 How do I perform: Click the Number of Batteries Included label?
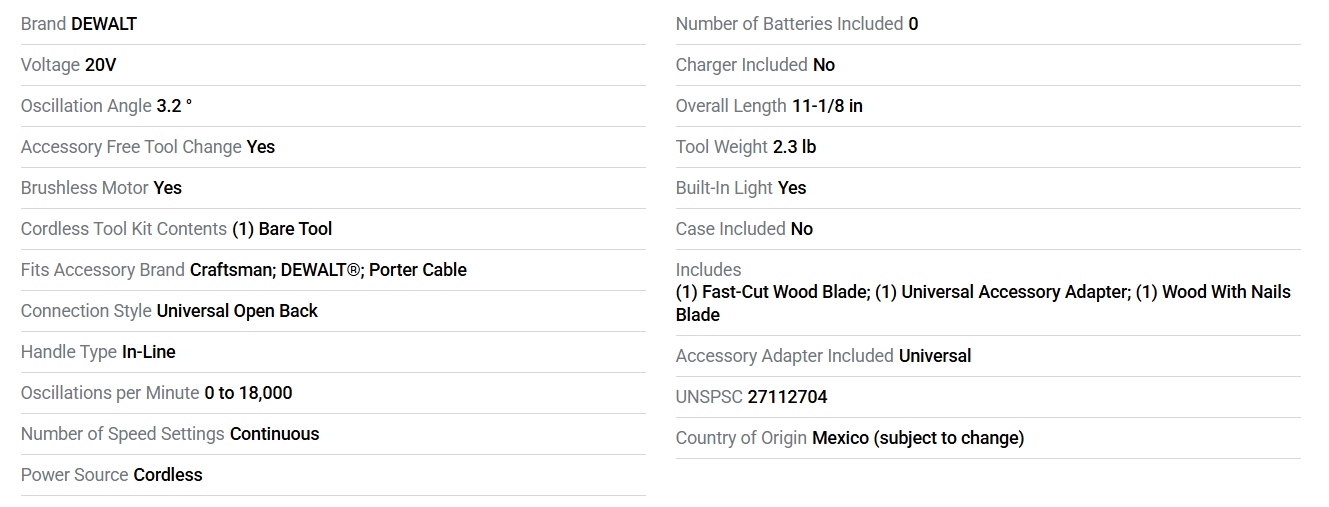(789, 24)
